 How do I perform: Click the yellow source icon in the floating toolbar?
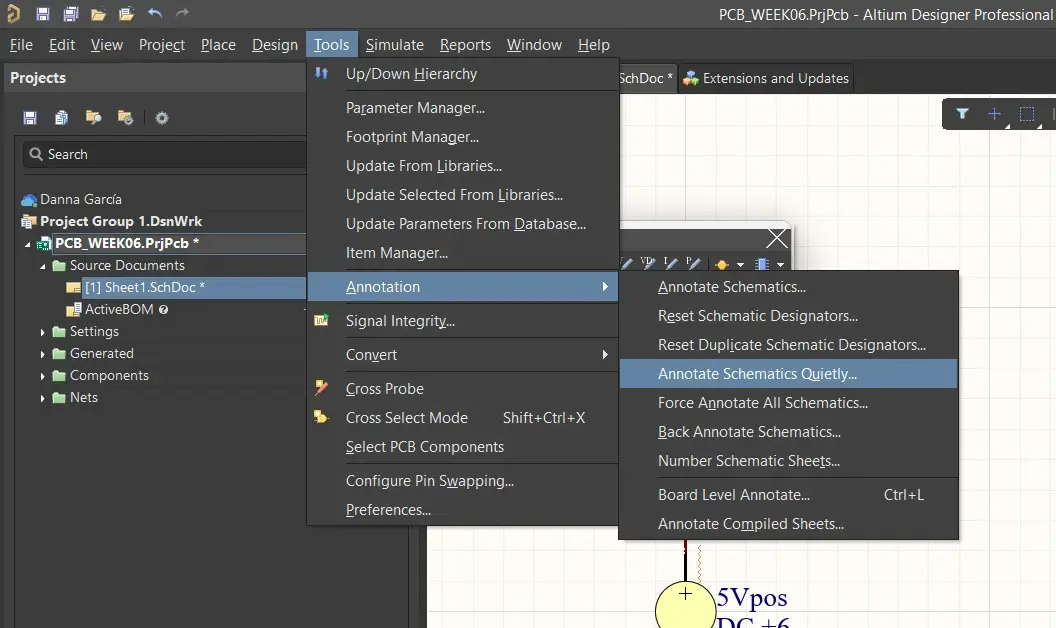pyautogui.click(x=722, y=264)
